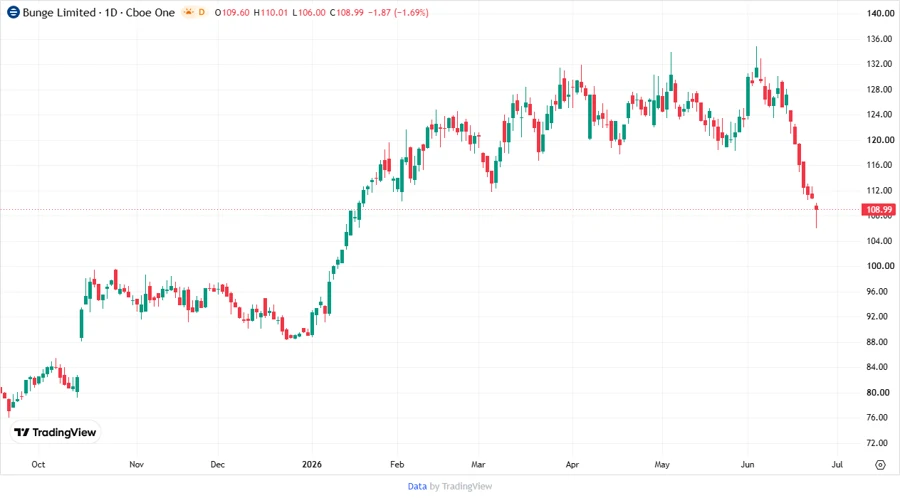Click the 140.00 price axis label

coord(880,13)
